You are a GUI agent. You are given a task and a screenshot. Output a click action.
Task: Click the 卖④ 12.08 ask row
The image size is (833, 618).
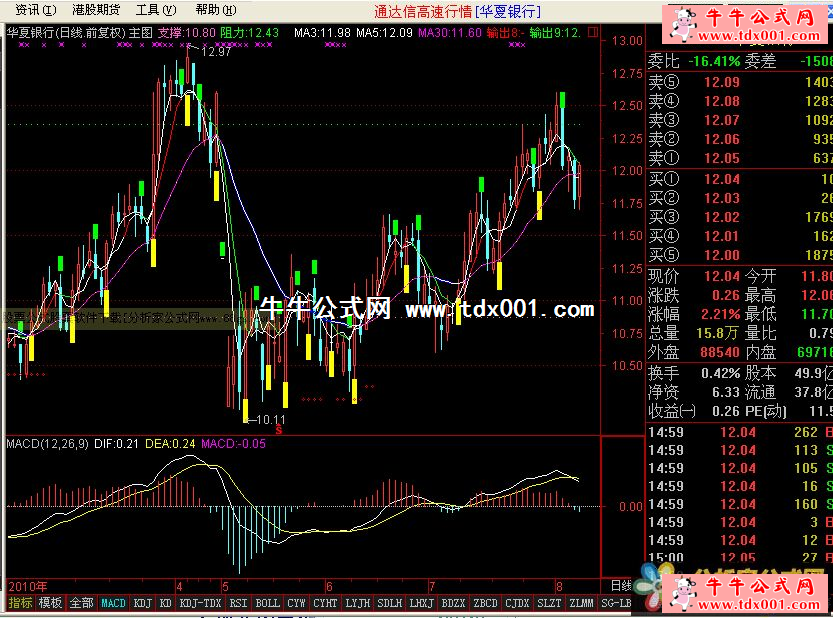pyautogui.click(x=740, y=101)
